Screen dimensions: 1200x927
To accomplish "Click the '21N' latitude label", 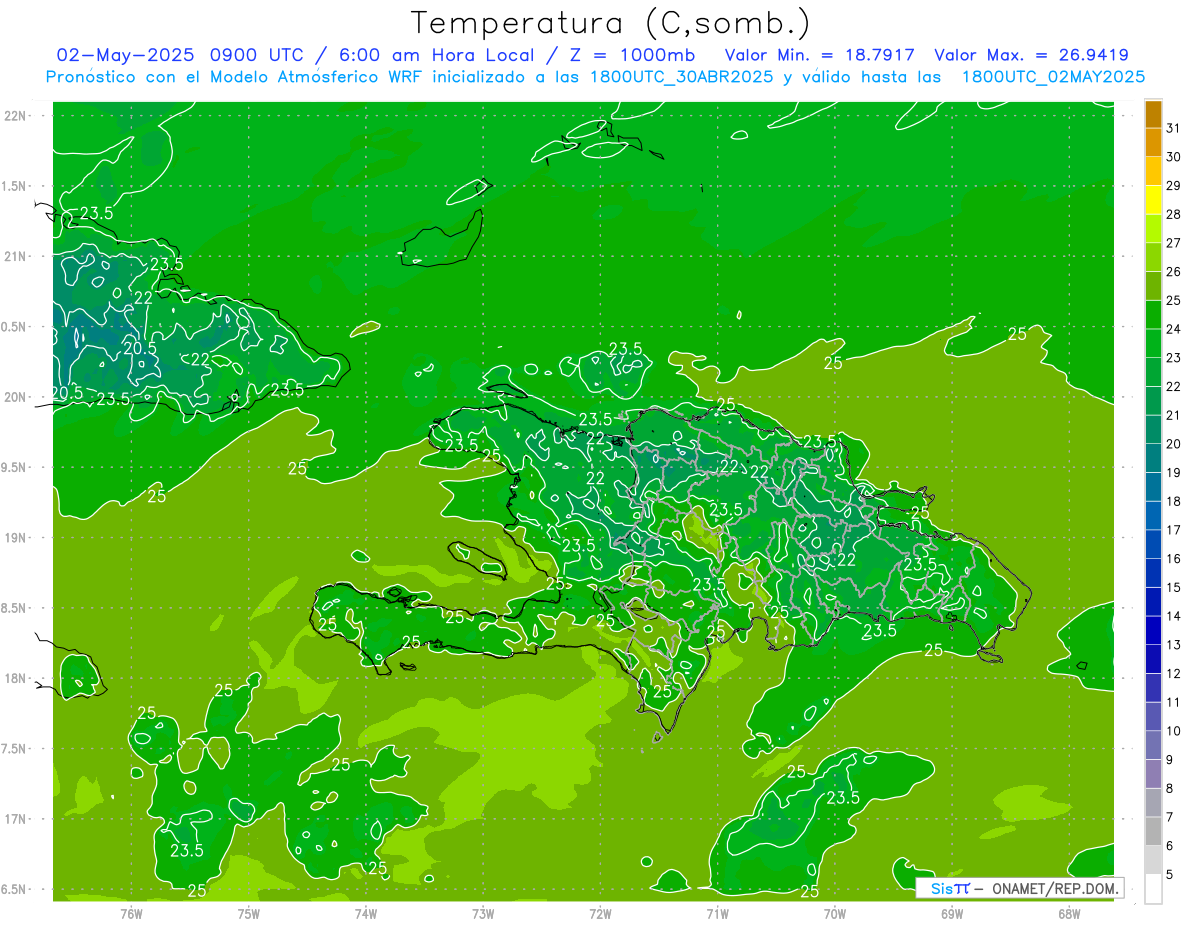I will tap(16, 256).
